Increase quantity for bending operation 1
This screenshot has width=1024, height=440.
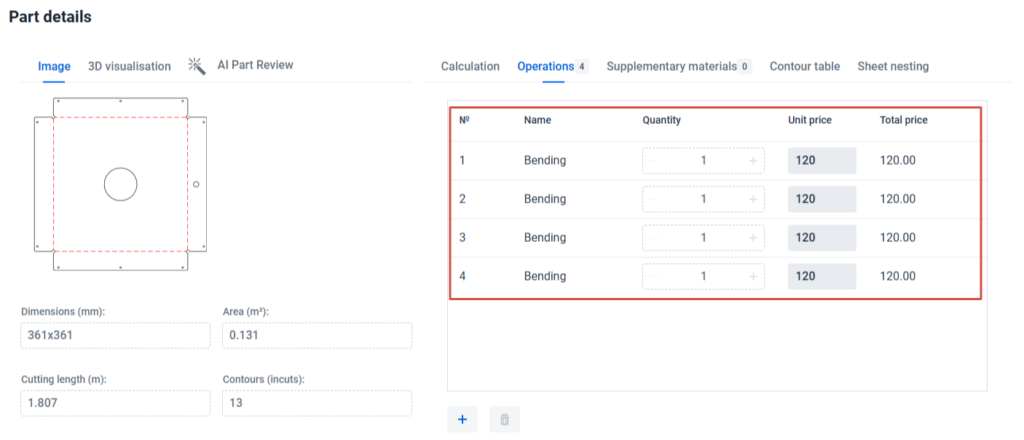coord(753,161)
